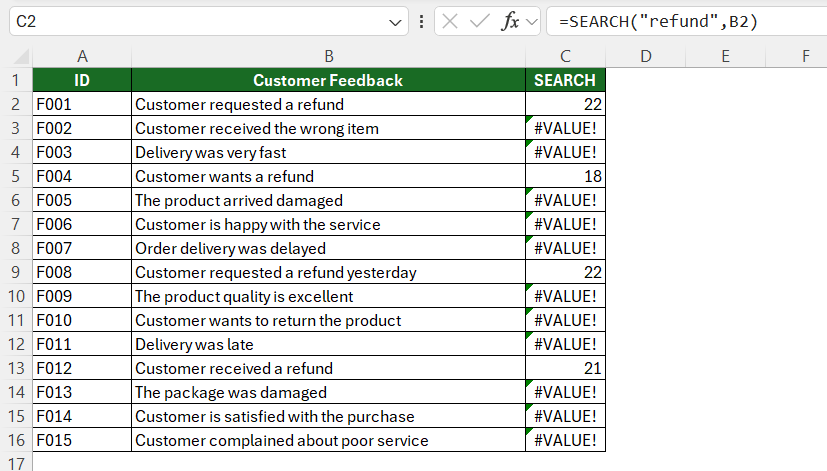
Task: Click error indicator cell C3 #VALUE!
Action: pyautogui.click(x=565, y=128)
